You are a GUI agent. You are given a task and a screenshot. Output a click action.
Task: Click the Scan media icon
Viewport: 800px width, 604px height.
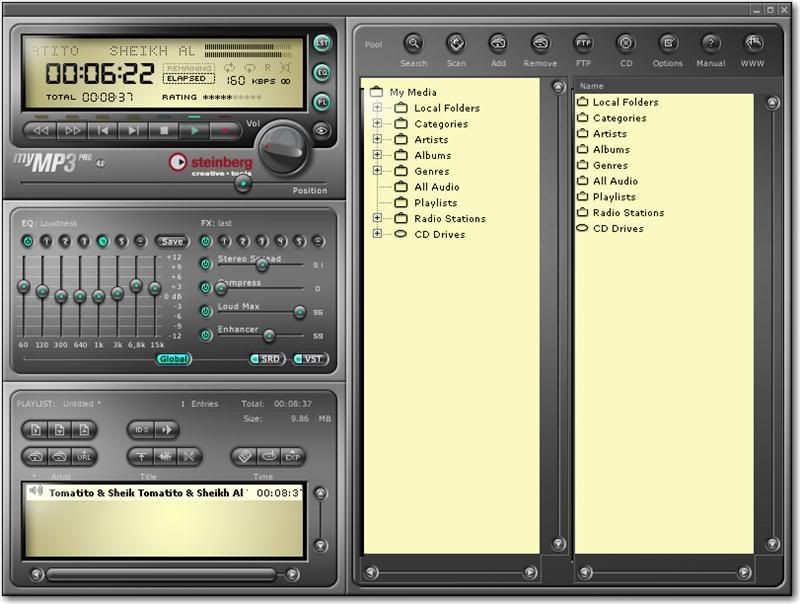coord(456,44)
